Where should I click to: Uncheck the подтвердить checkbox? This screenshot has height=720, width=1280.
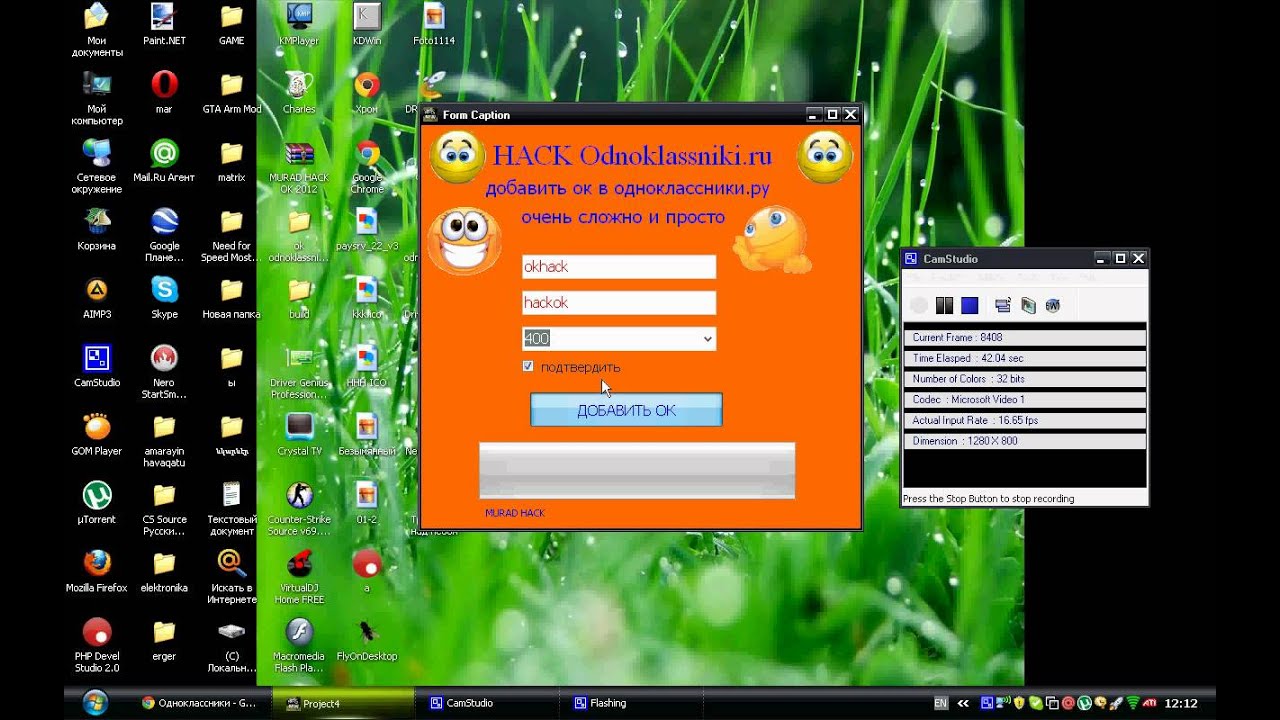(x=528, y=367)
